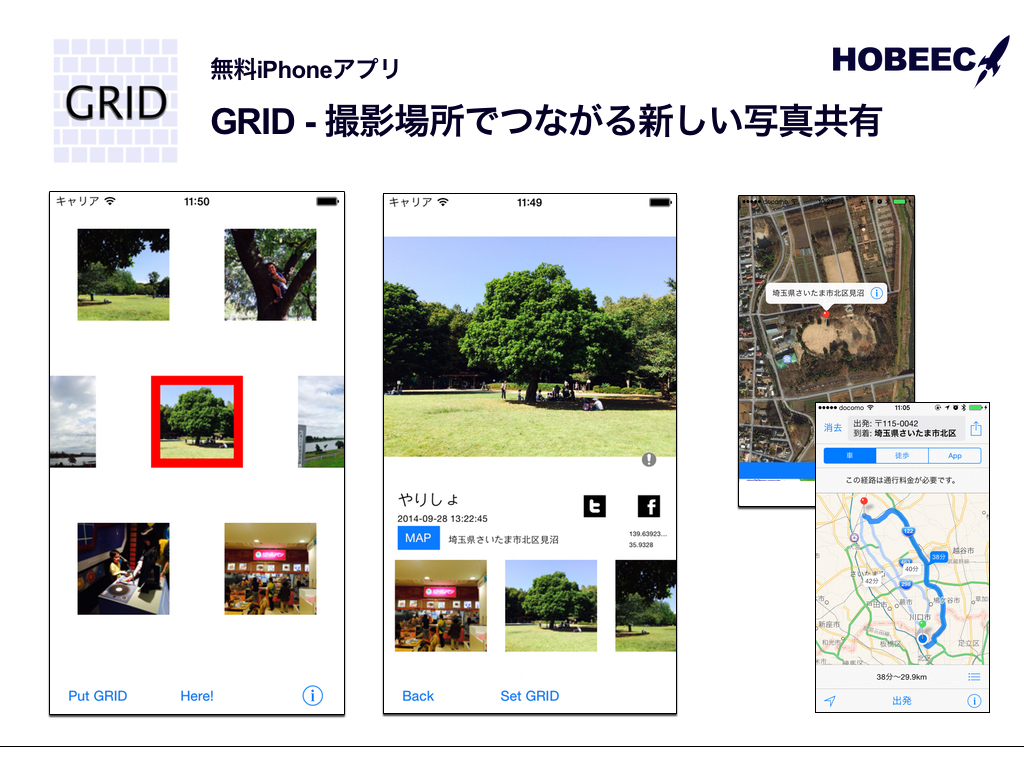Tap the 出発 start button

click(901, 701)
